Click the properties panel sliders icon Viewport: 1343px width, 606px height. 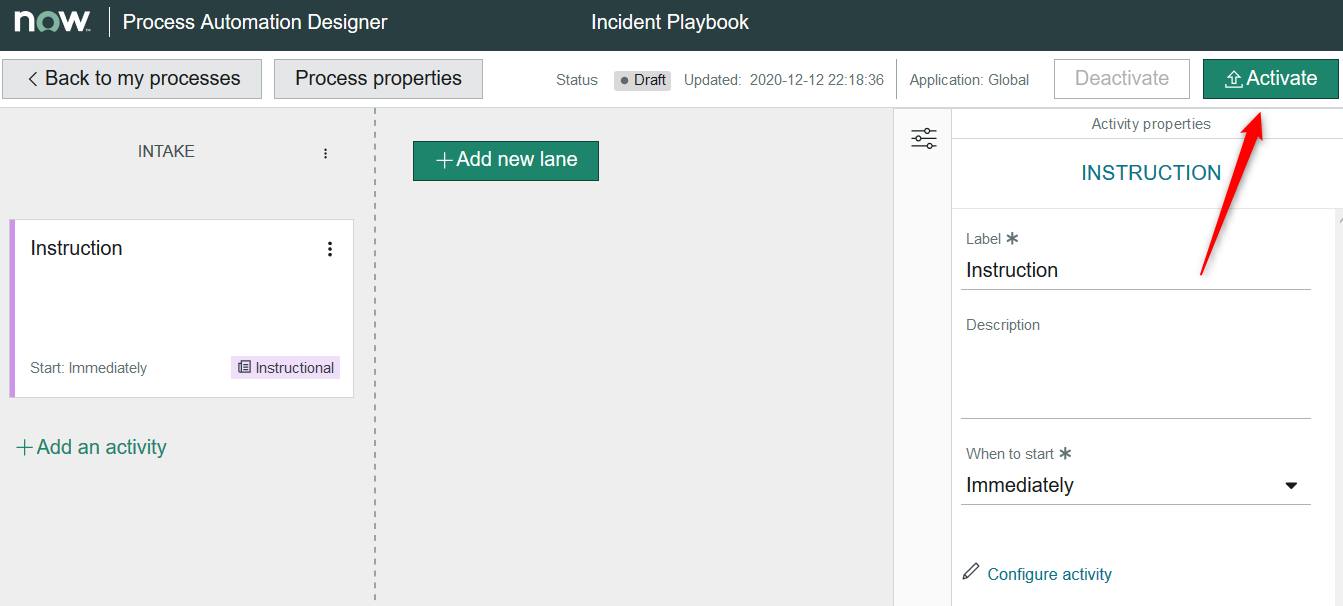click(923, 138)
